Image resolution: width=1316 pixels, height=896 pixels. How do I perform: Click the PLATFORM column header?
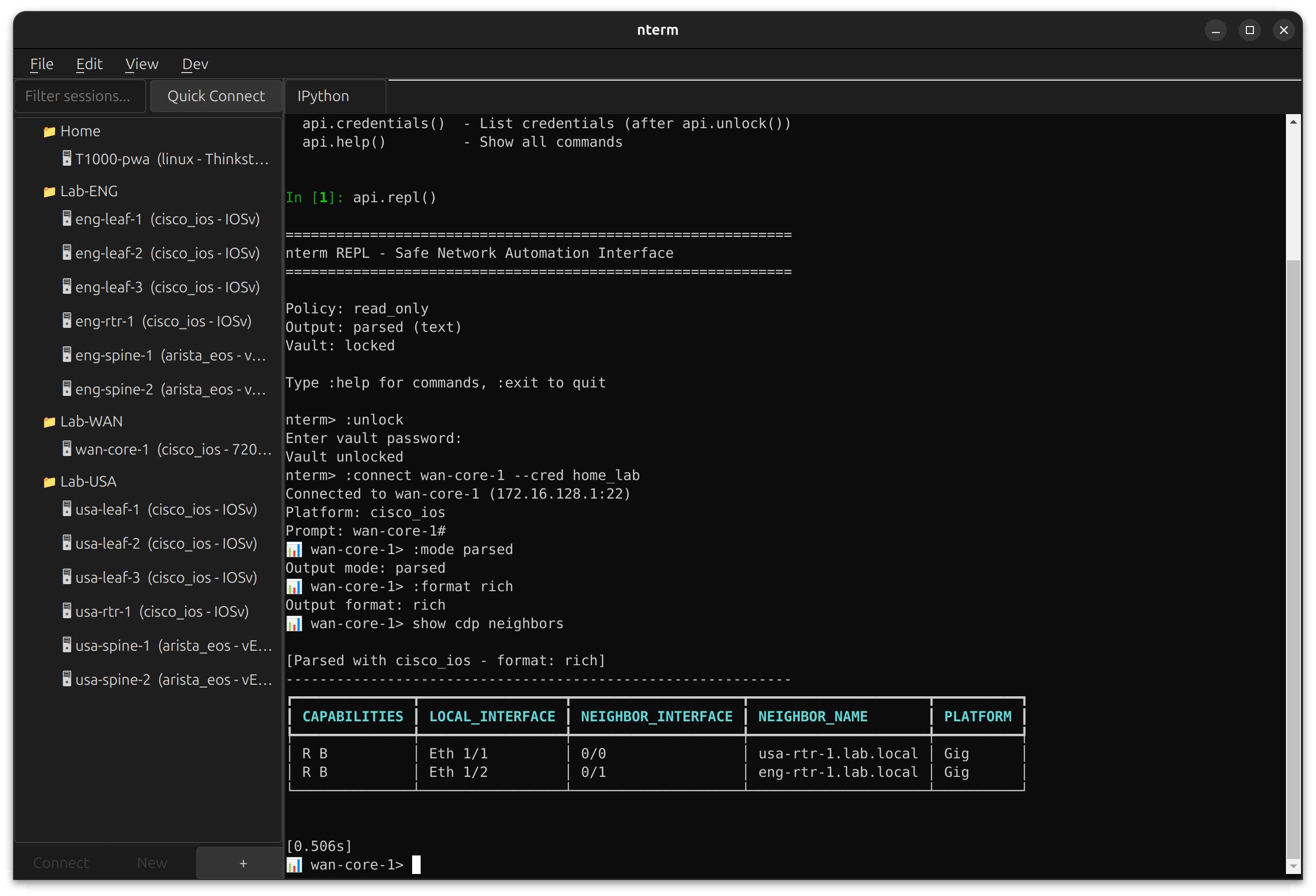point(977,717)
